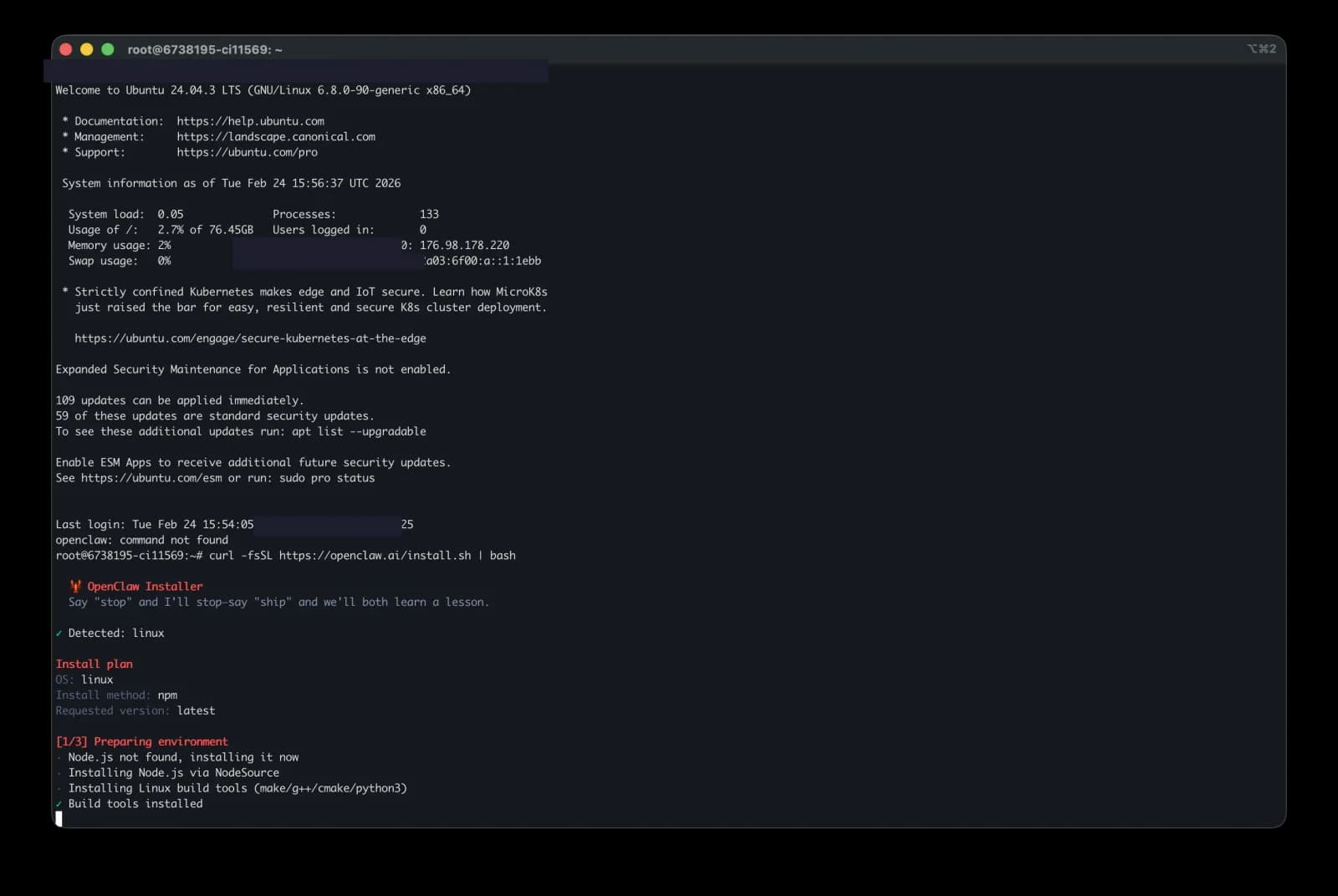Click the checkmark next to 'Detected: linux'

pos(59,634)
